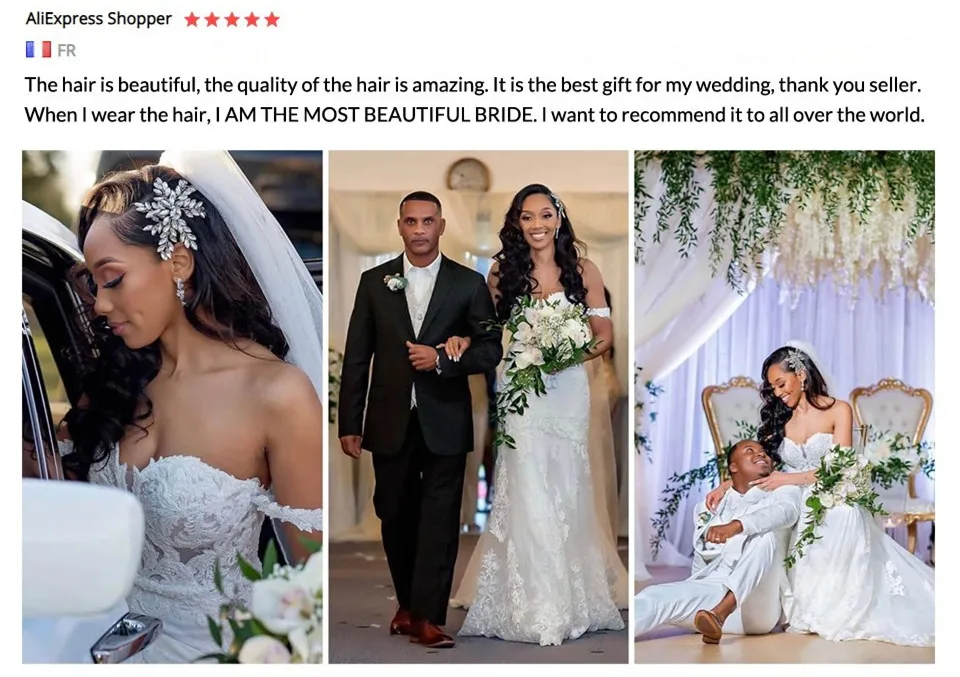The height and width of the screenshot is (677, 960).
Task: Open the bride close-up photo by the car
Action: [x=172, y=406]
